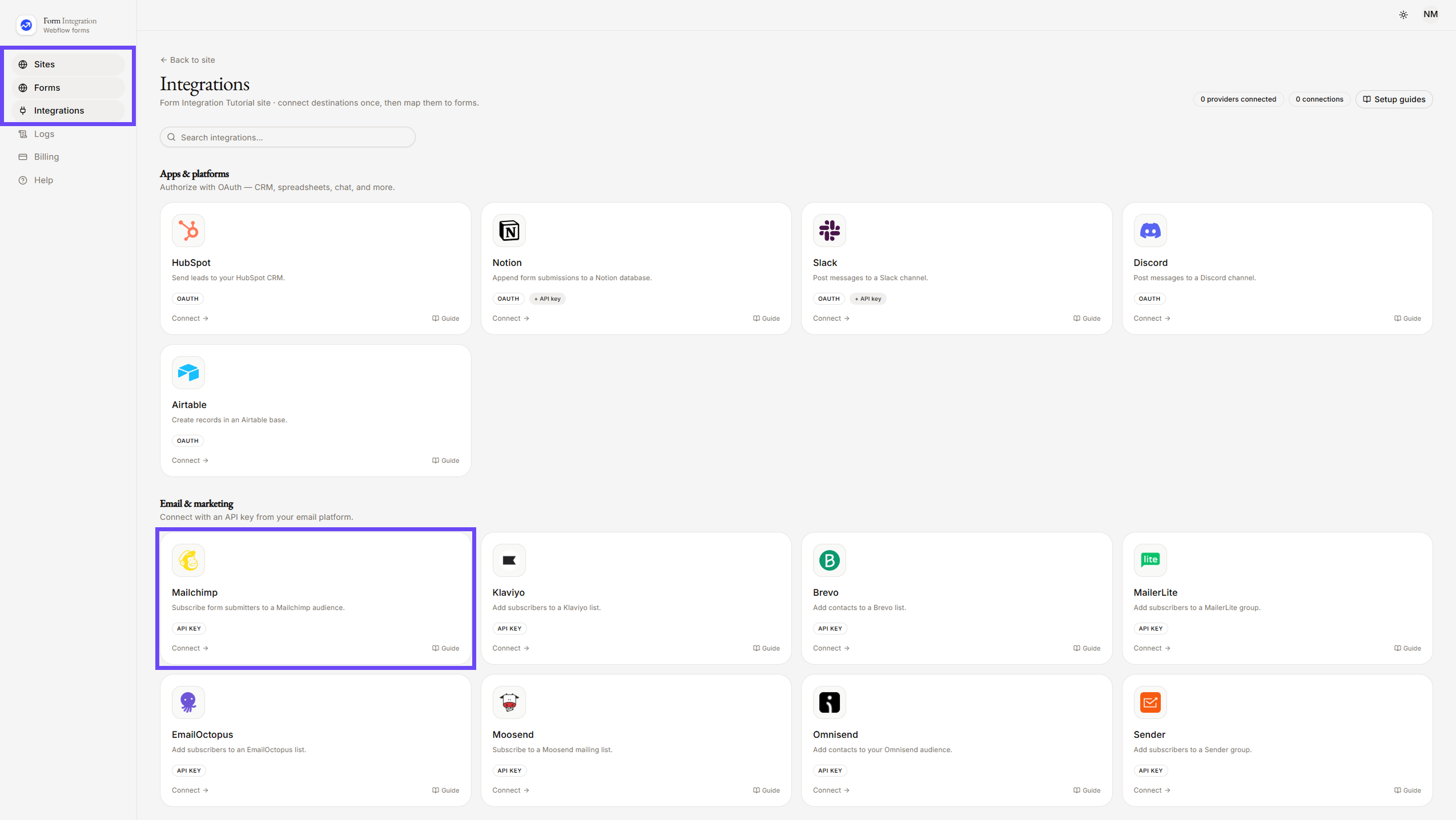Open the Moosend Guide link
Screen dimensions: 1456x820
pyautogui.click(x=766, y=790)
